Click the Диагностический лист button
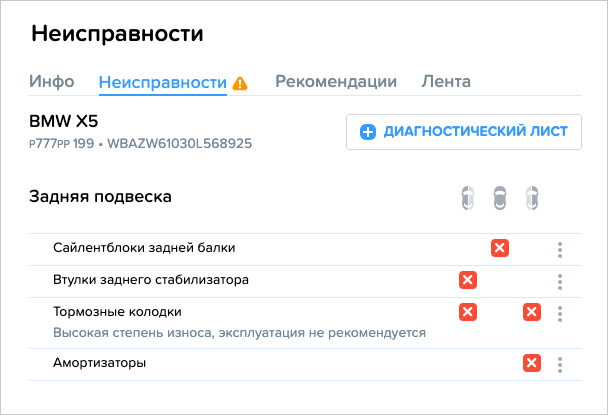This screenshot has height=415, width=608. pyautogui.click(x=464, y=132)
